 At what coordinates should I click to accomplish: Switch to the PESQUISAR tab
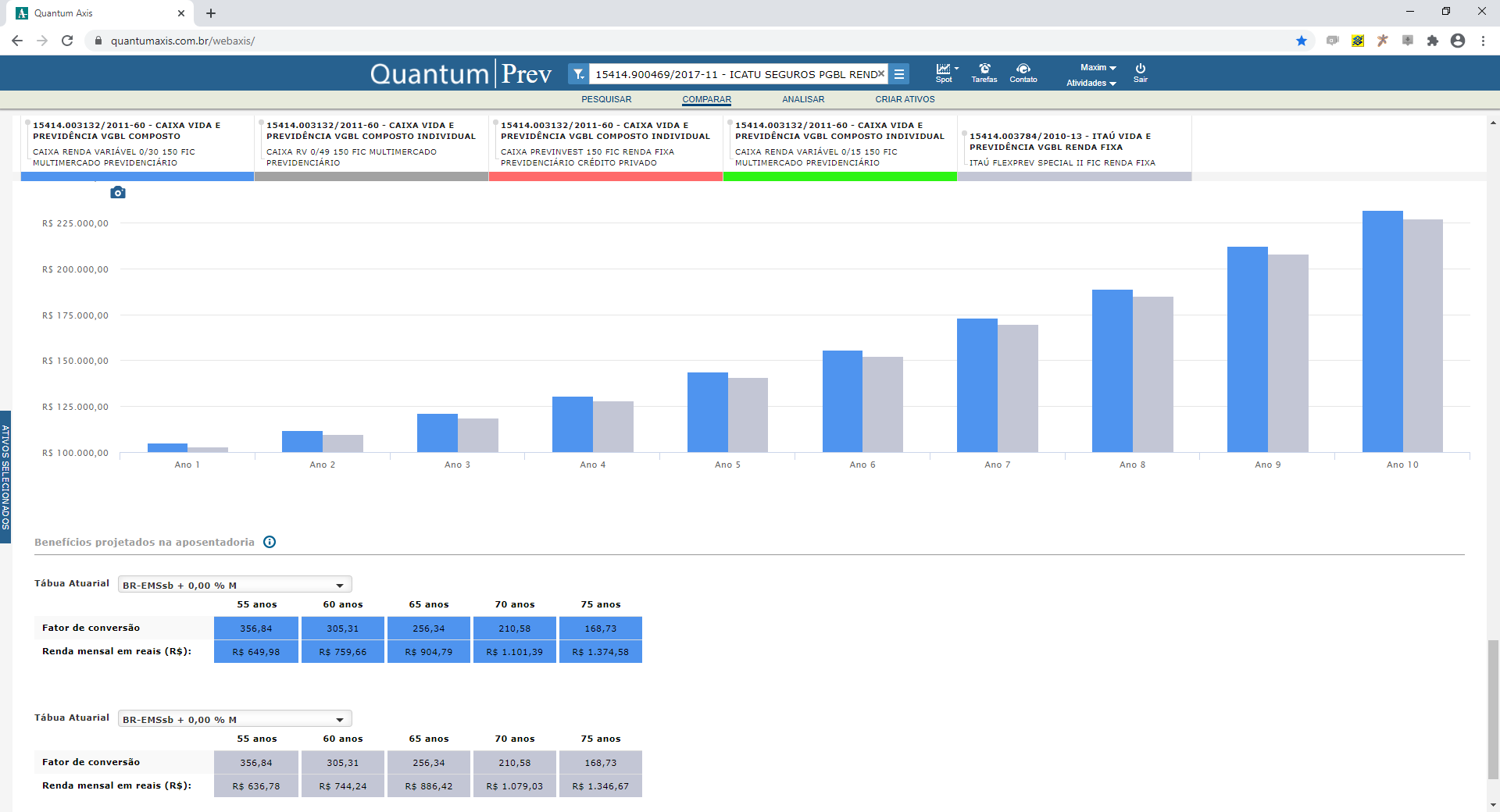(x=606, y=99)
